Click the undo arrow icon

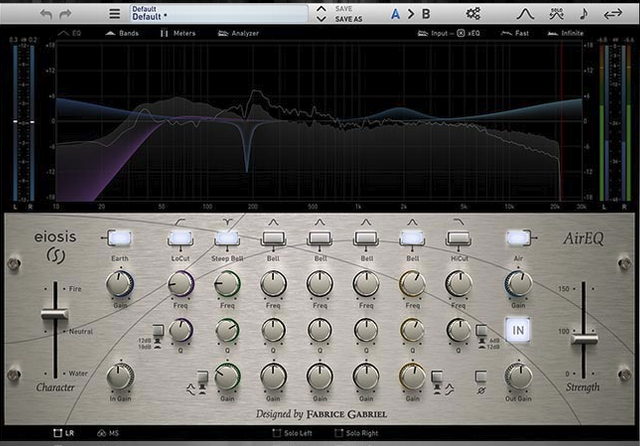click(46, 14)
